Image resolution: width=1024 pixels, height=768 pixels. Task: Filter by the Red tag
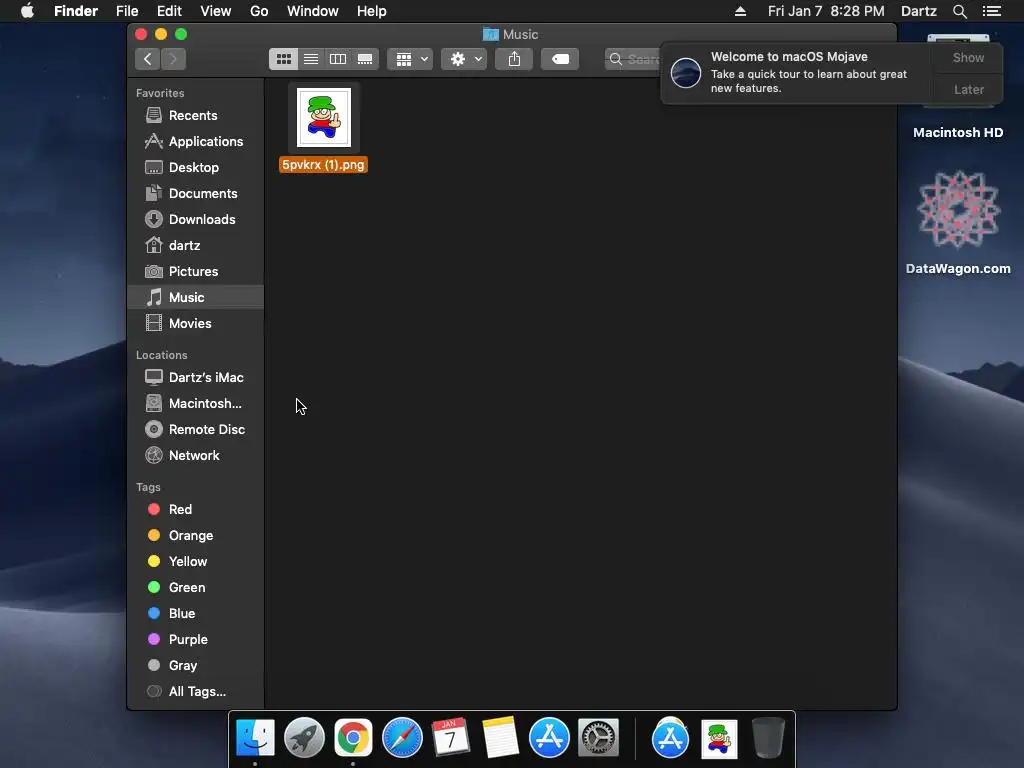click(x=195, y=509)
